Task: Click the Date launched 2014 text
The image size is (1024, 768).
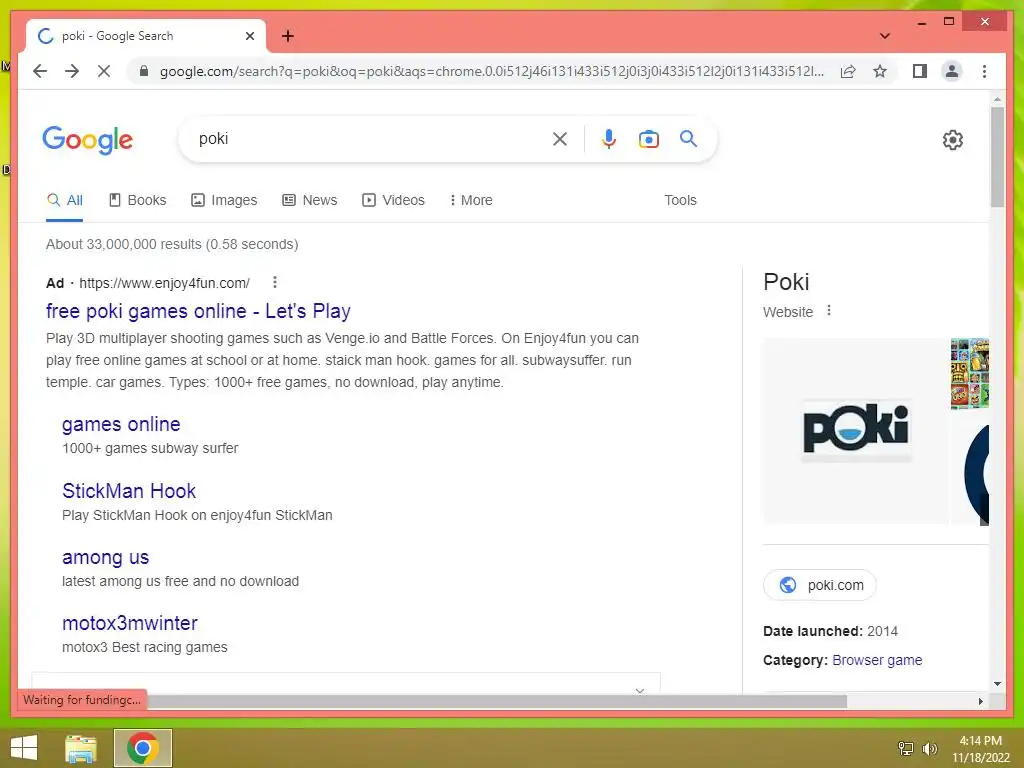Action: 830,632
